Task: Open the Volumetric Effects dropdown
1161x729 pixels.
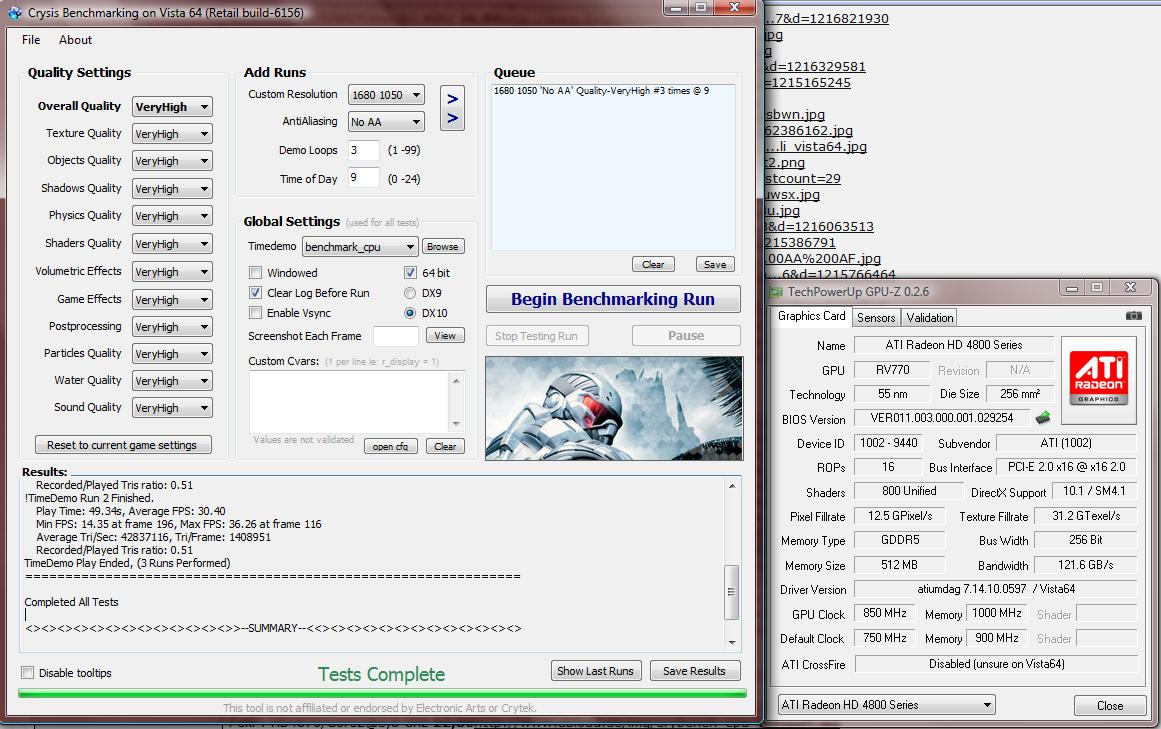Action: click(172, 272)
